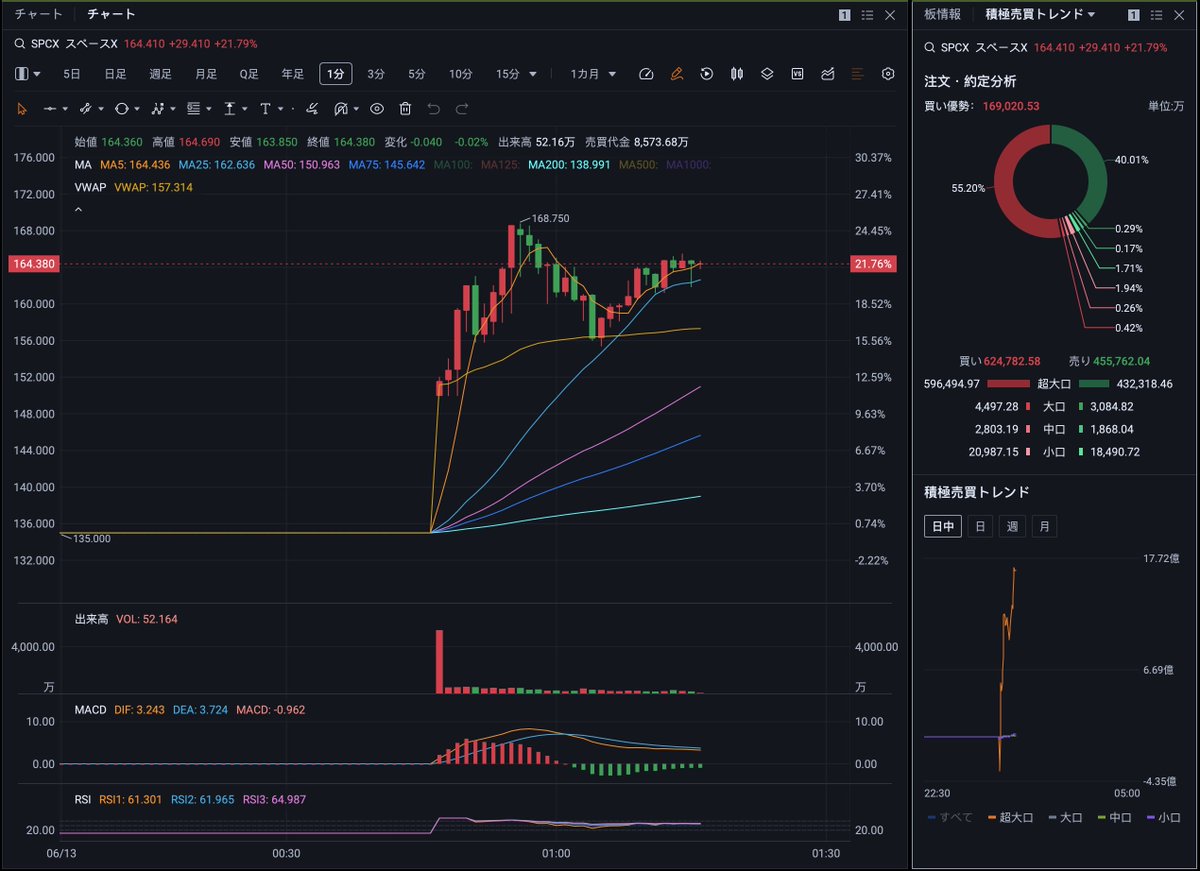The width and height of the screenshot is (1200, 871).
Task: Expand ellipse shape tool options arrow
Action: click(x=137, y=108)
